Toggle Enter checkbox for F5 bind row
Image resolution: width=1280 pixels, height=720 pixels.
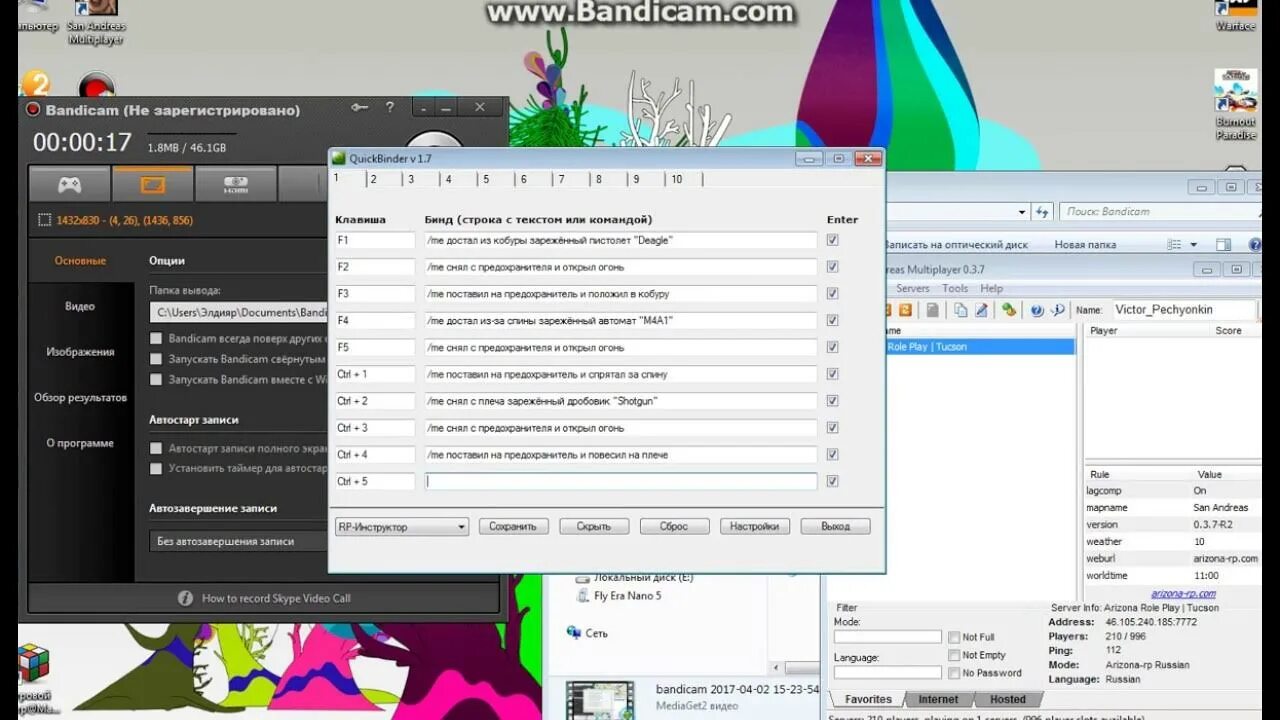tap(832, 347)
